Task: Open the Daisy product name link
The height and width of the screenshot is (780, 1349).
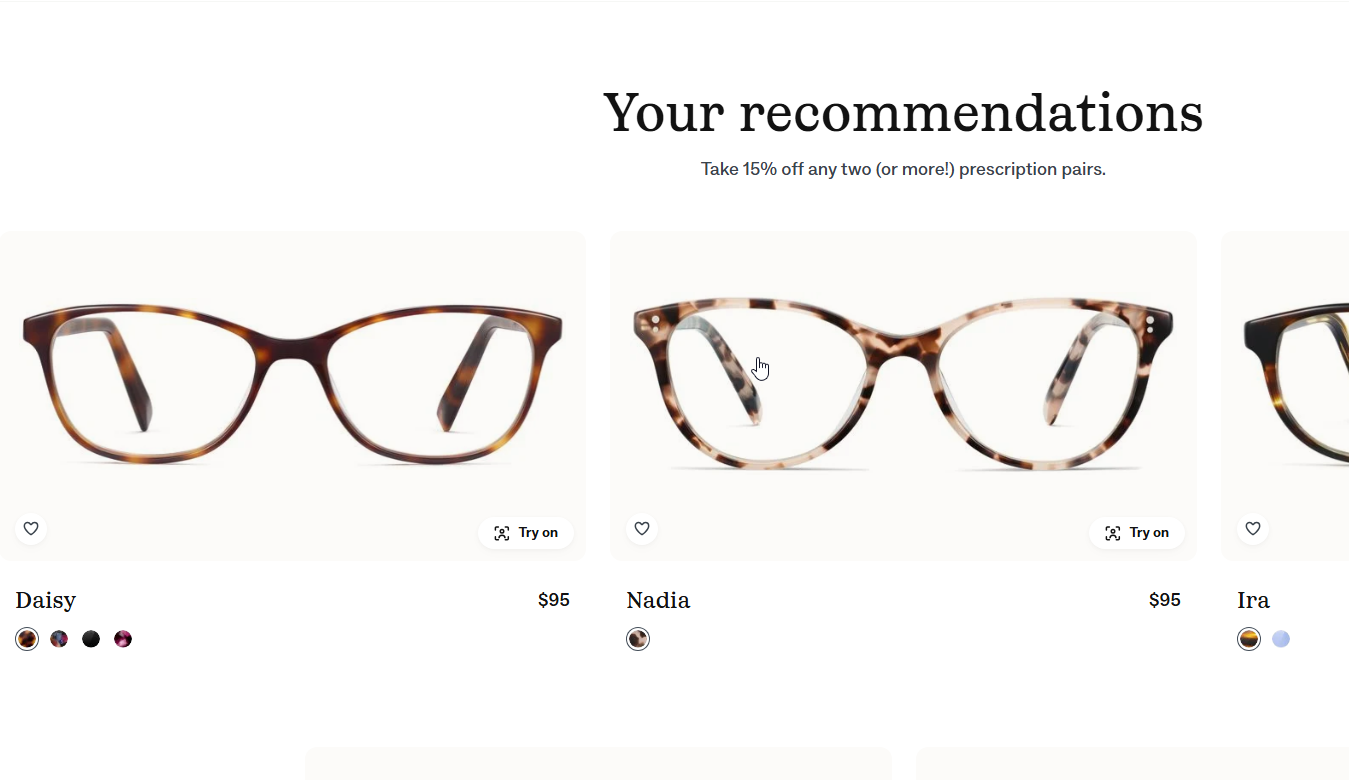Action: point(46,600)
